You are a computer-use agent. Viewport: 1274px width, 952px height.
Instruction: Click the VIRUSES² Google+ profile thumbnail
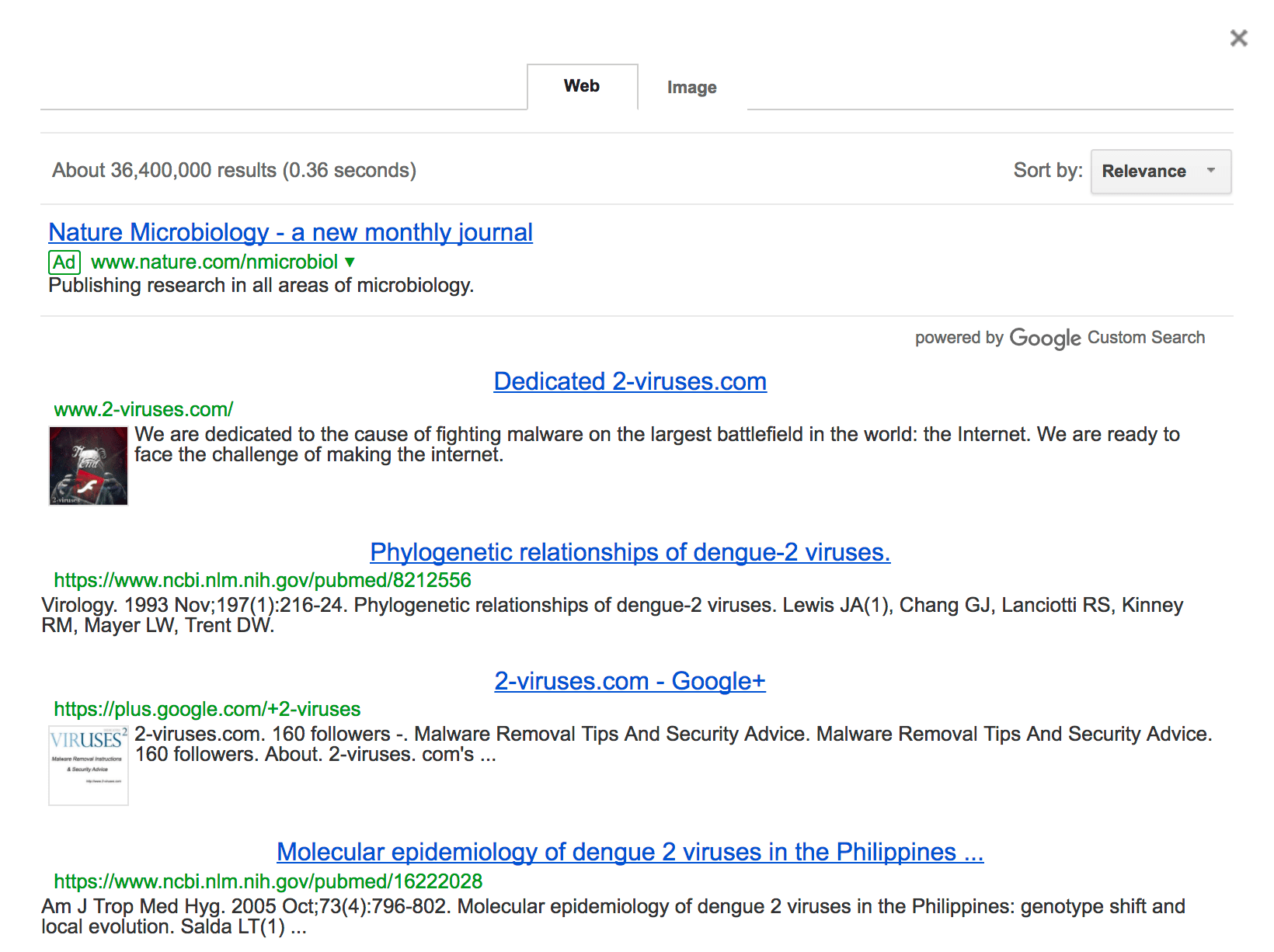click(88, 766)
